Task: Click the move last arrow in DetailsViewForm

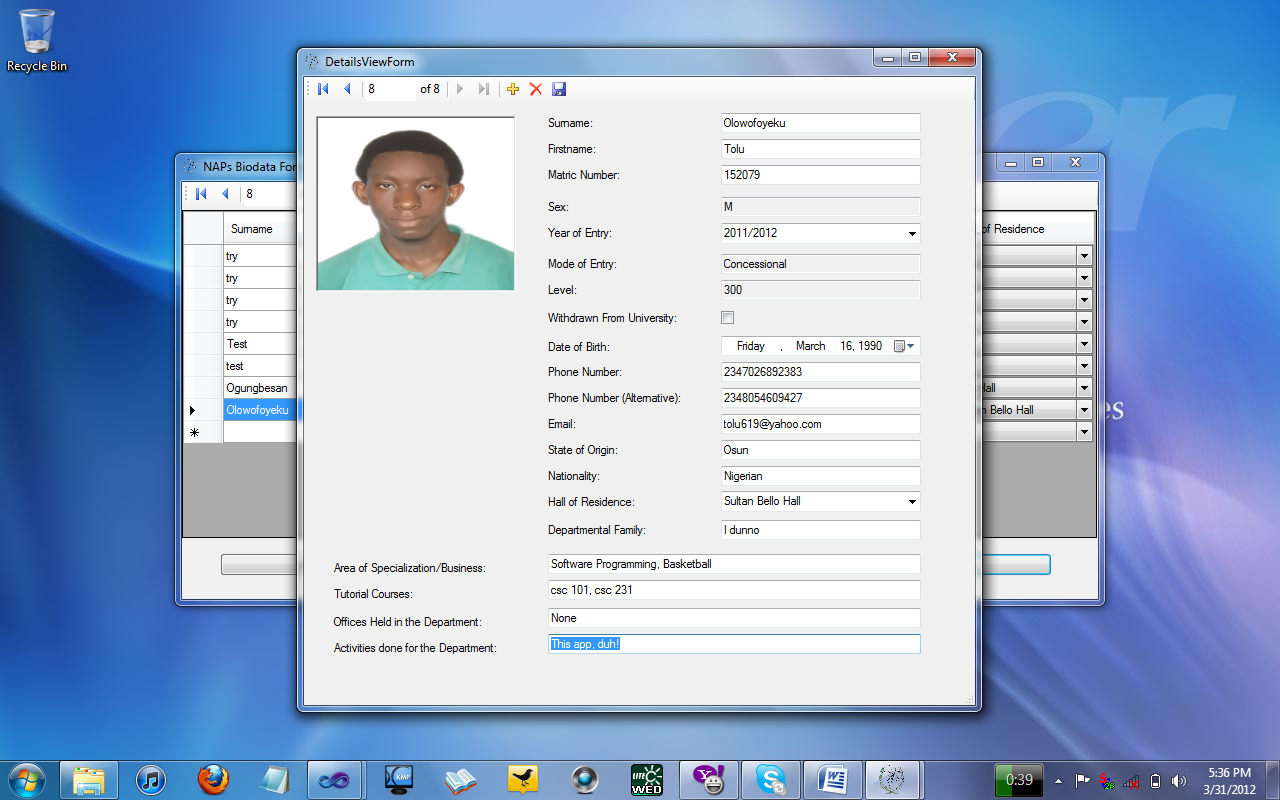Action: coord(484,89)
